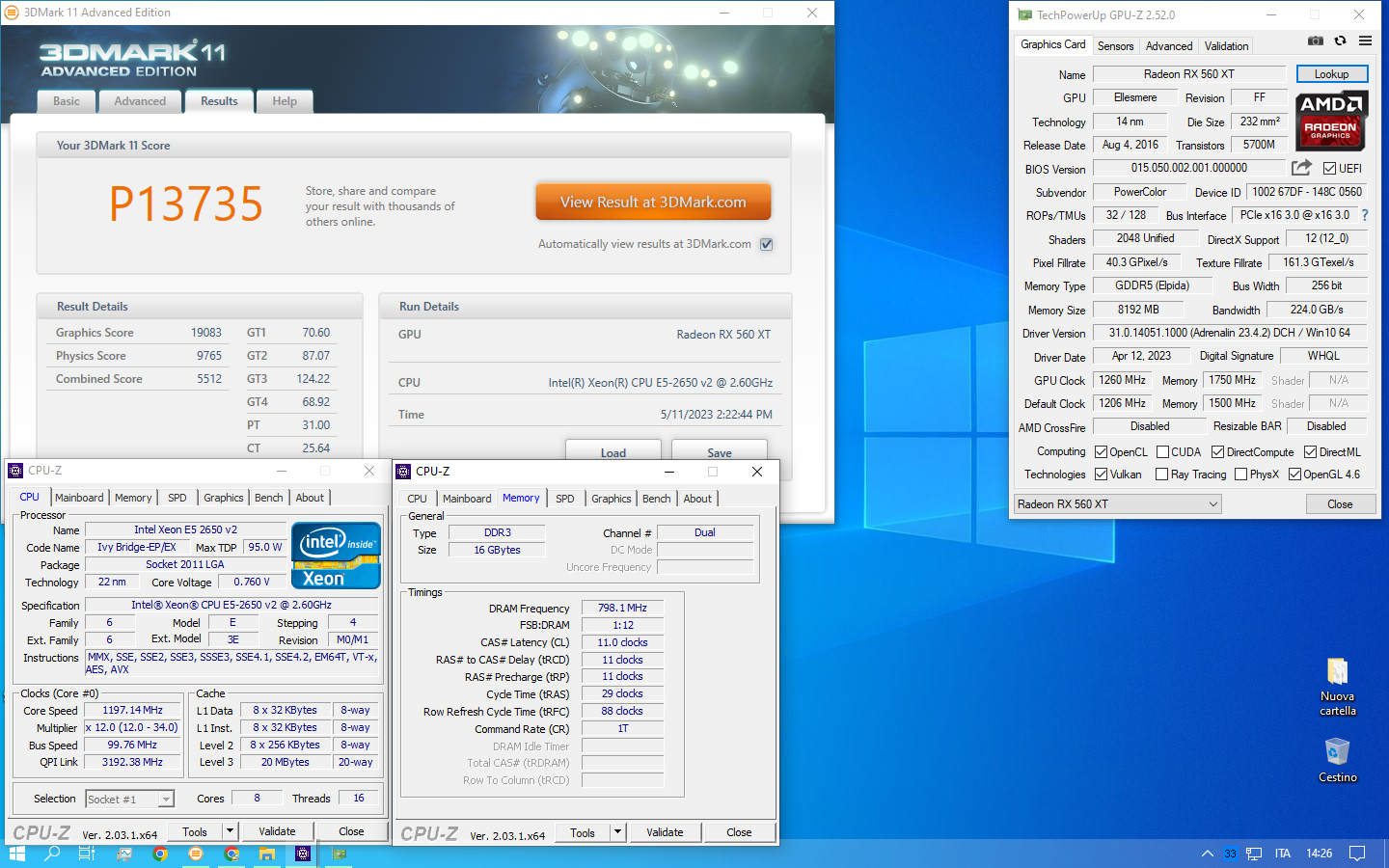
Task: Click the DRAM Frequency value 798.1 MHz
Action: point(622,608)
